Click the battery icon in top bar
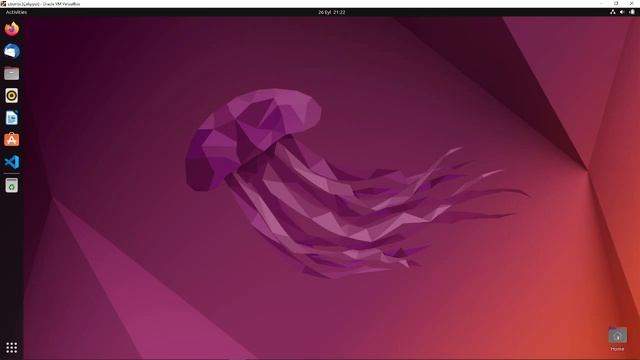This screenshot has width=640, height=360. [x=632, y=12]
